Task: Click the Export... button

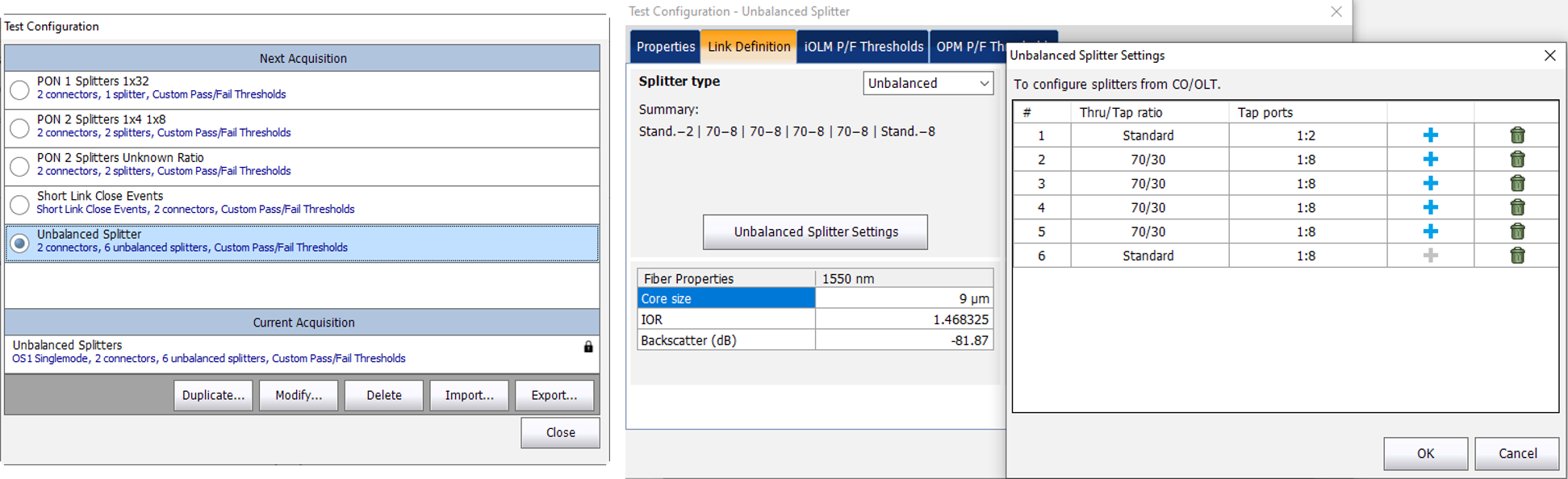Action: pos(554,395)
